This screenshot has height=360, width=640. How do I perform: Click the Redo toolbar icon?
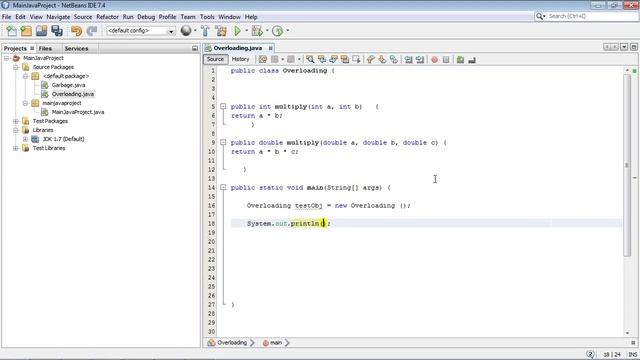point(92,31)
